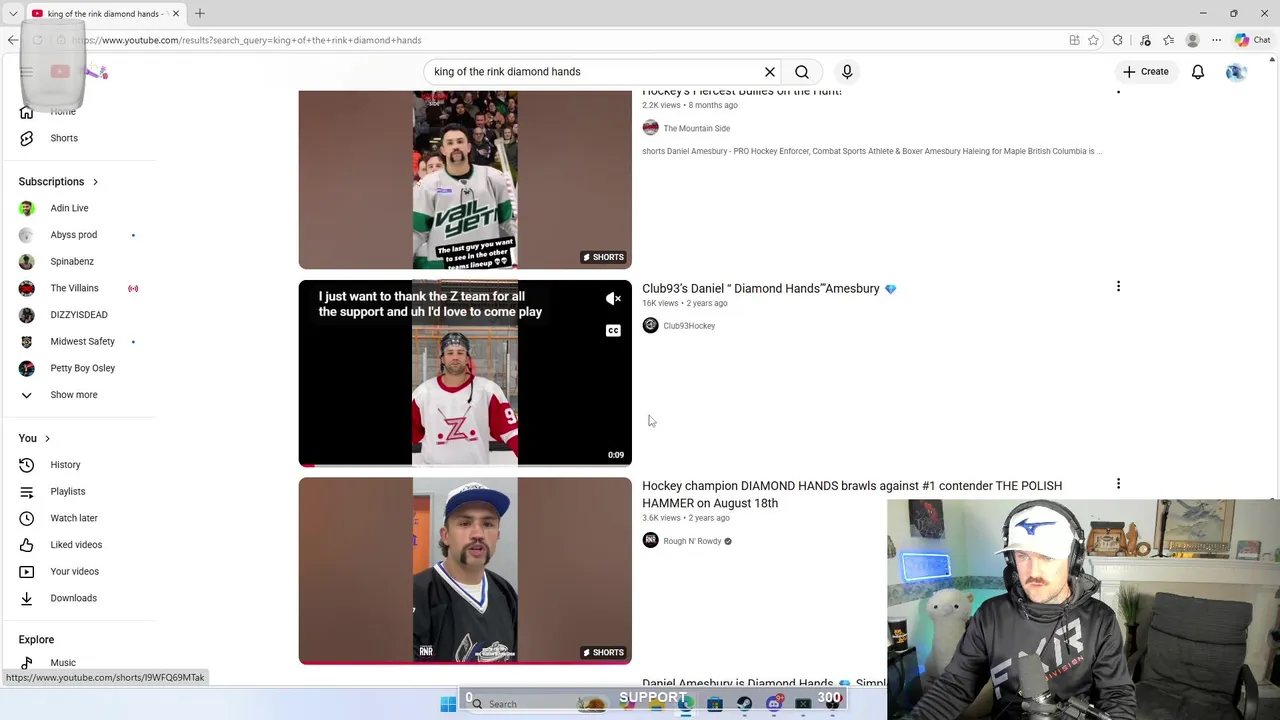The image size is (1280, 720).
Task: Open the Daniel Amesbury shorts description text
Action: [872, 151]
